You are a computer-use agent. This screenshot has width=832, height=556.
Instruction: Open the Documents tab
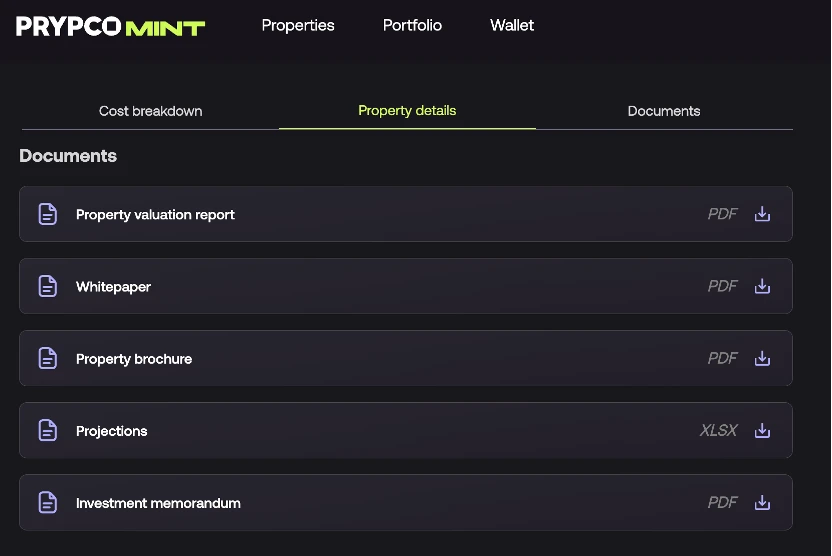click(x=663, y=111)
